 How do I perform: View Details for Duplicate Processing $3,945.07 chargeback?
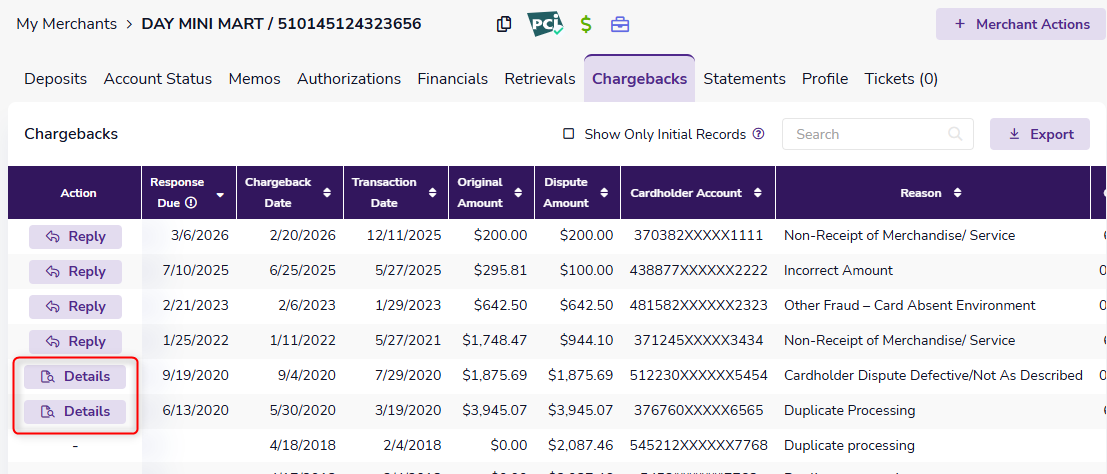click(75, 411)
